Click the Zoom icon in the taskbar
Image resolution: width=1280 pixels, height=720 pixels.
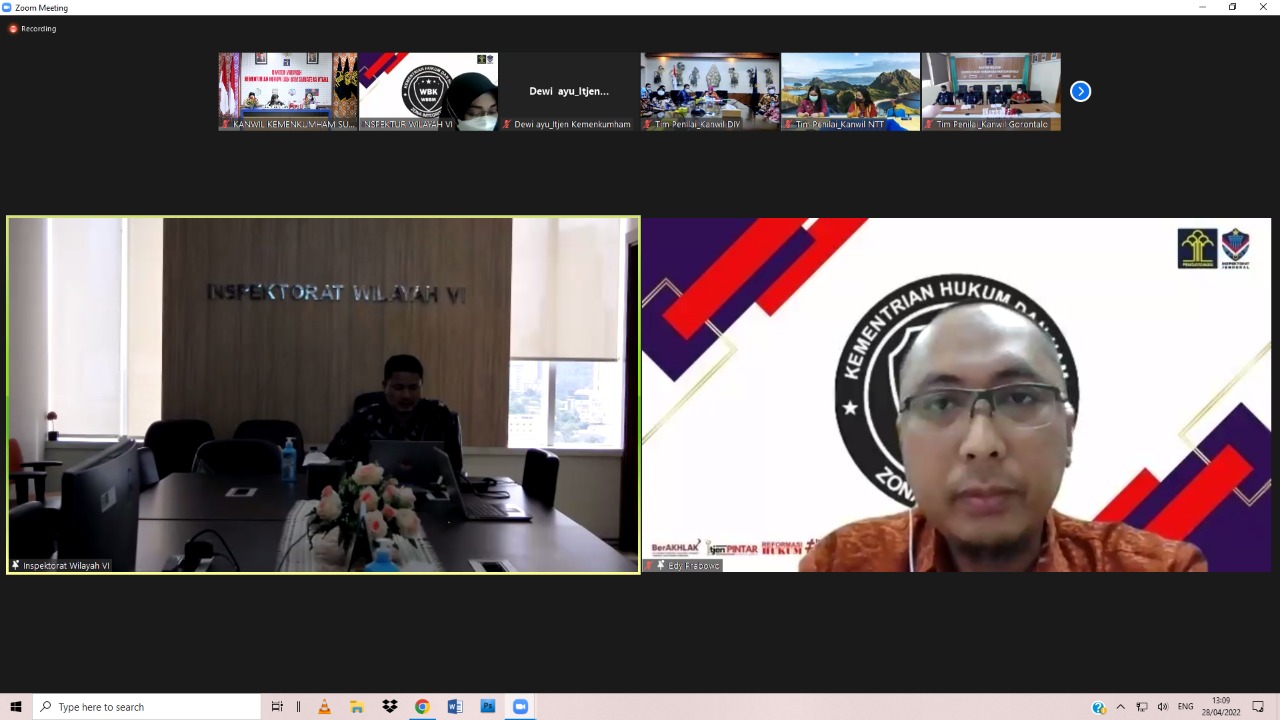click(x=520, y=707)
